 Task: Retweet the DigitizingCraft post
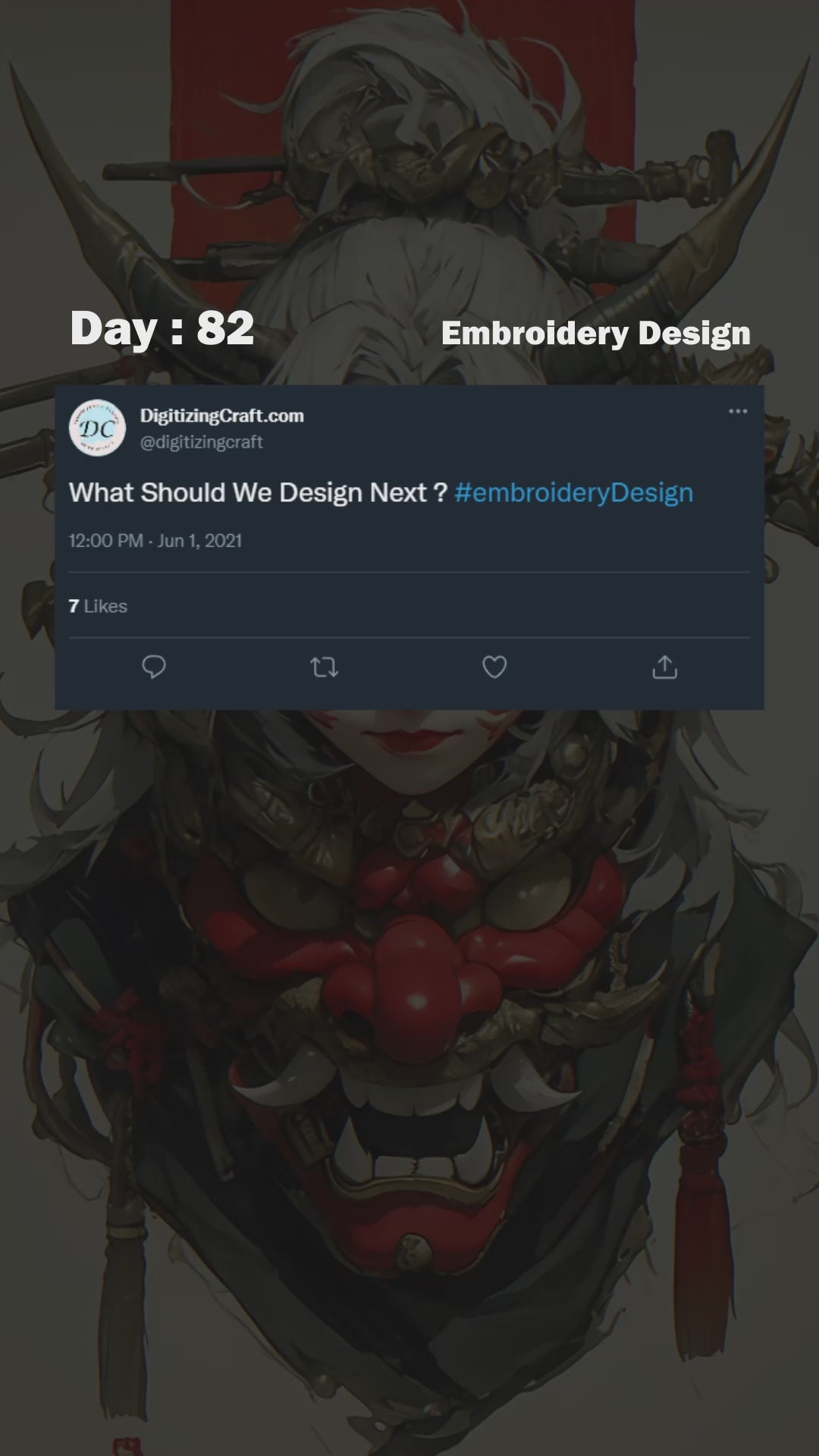point(325,667)
